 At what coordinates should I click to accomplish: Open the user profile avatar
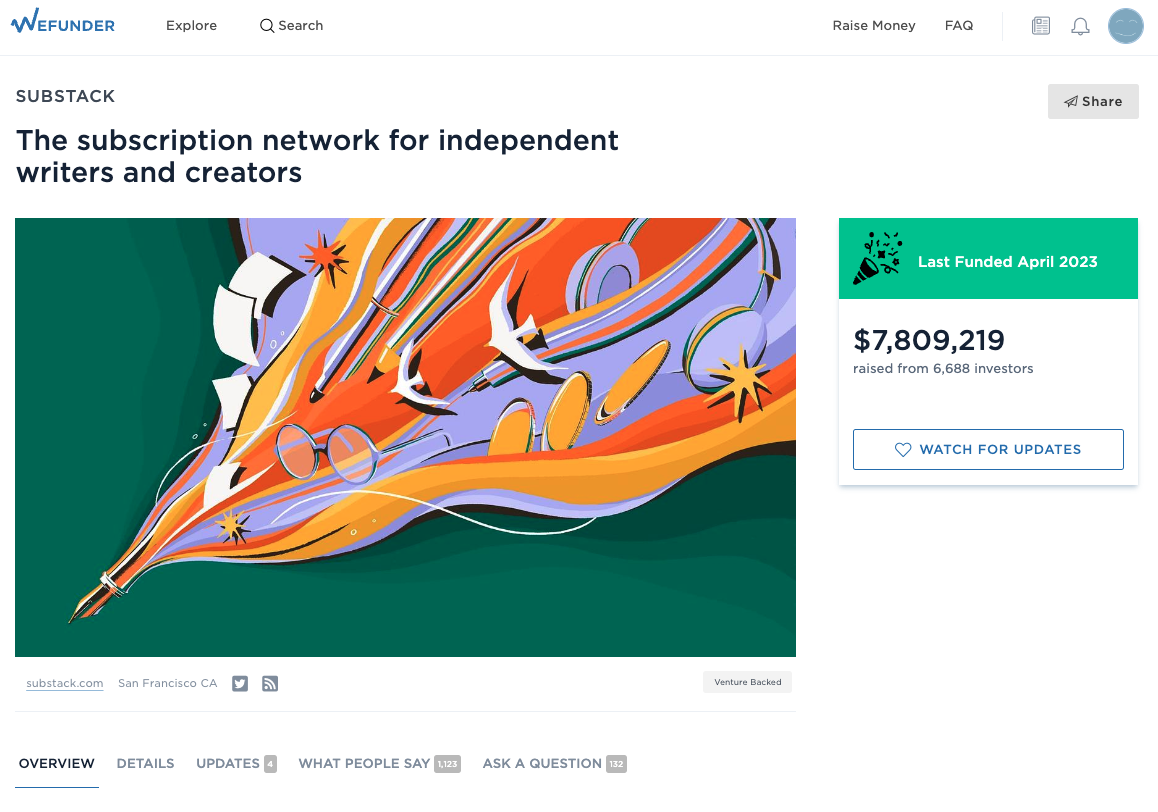click(1125, 26)
